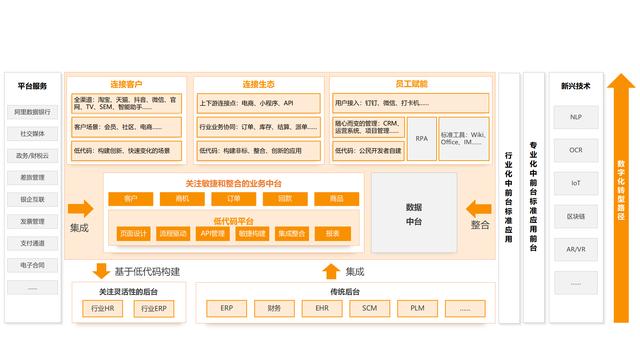The image size is (640, 360).
Task: Click the 专业化中前台标准应用前台 column
Action: tap(533, 198)
